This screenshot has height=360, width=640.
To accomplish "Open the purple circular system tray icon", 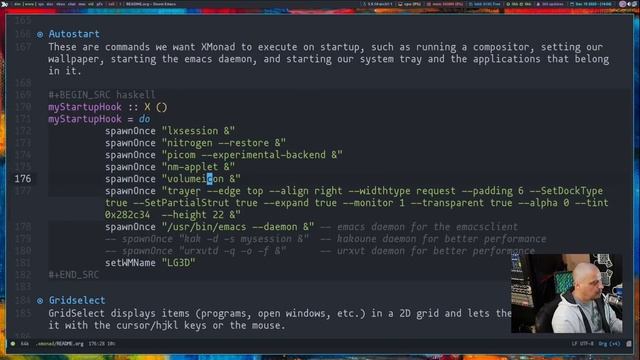I will point(622,4).
